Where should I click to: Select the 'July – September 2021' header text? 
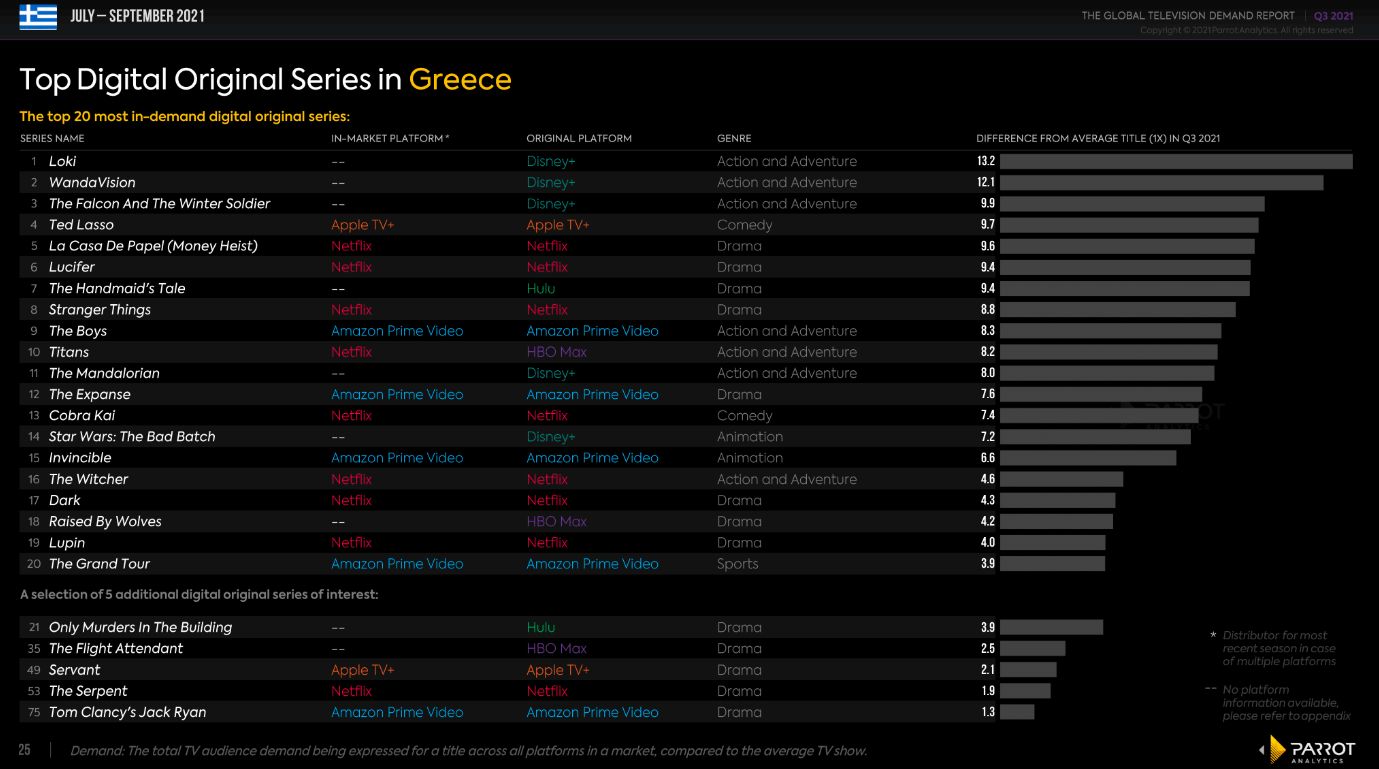coord(138,16)
